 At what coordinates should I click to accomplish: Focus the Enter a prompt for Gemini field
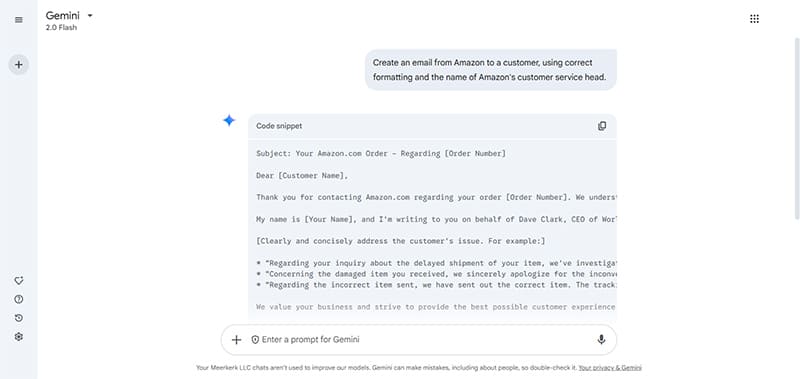click(418, 340)
